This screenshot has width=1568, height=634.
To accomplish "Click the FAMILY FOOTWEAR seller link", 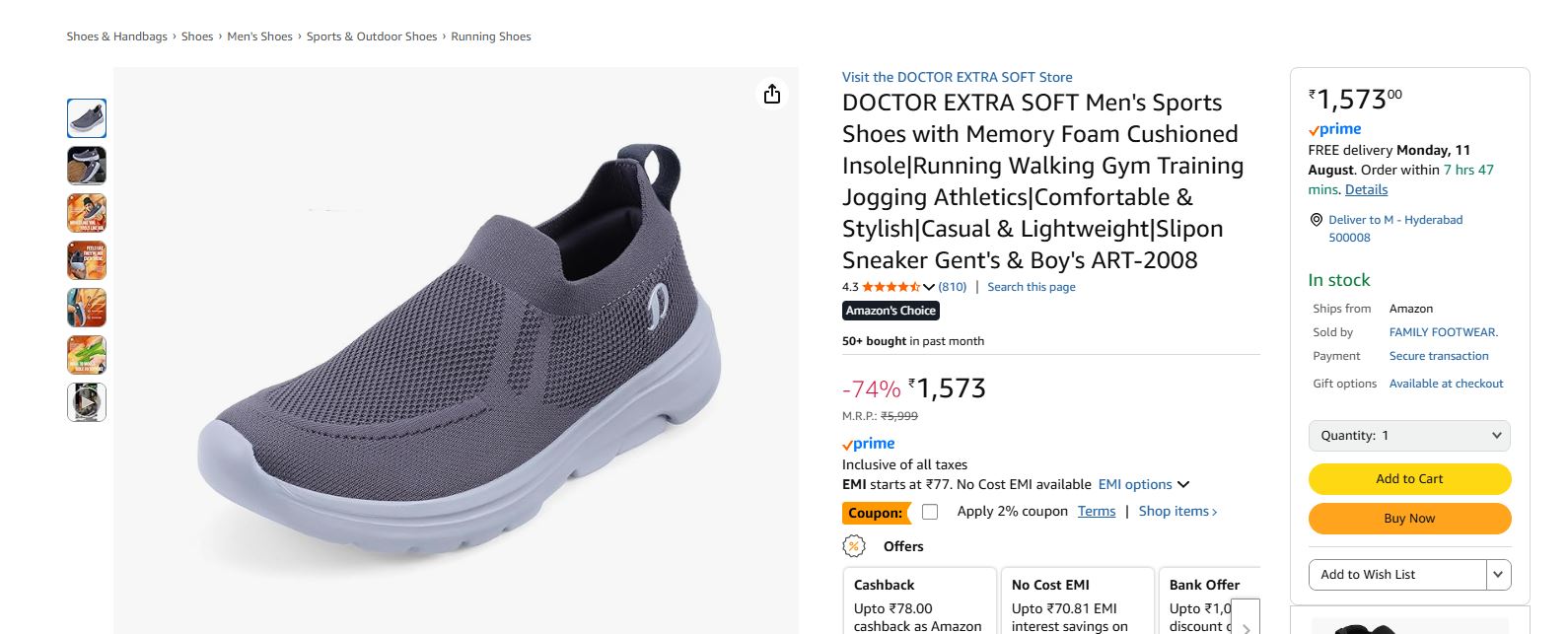I will click(x=1443, y=331).
